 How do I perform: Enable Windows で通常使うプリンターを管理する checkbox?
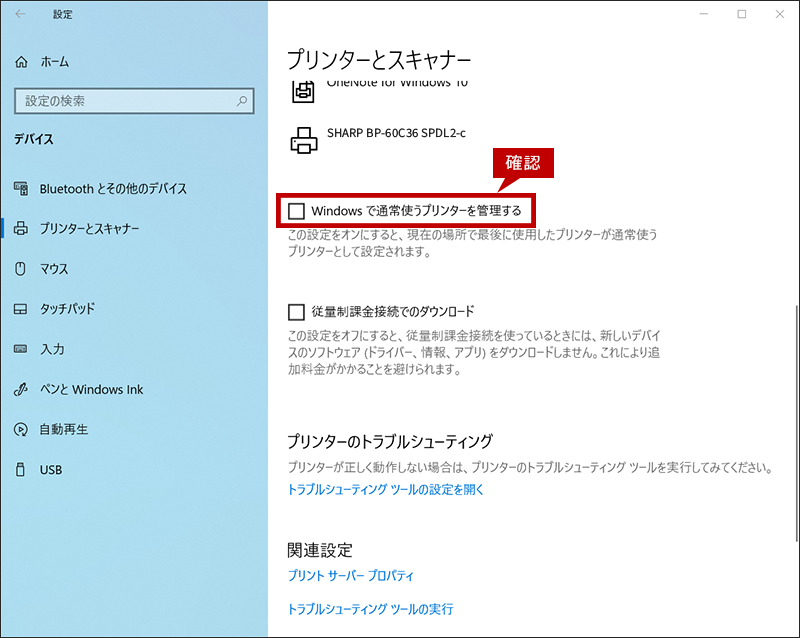(x=296, y=211)
